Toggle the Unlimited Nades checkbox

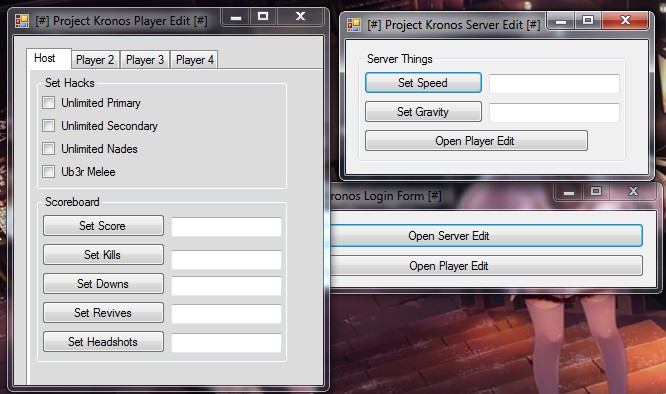pos(48,148)
